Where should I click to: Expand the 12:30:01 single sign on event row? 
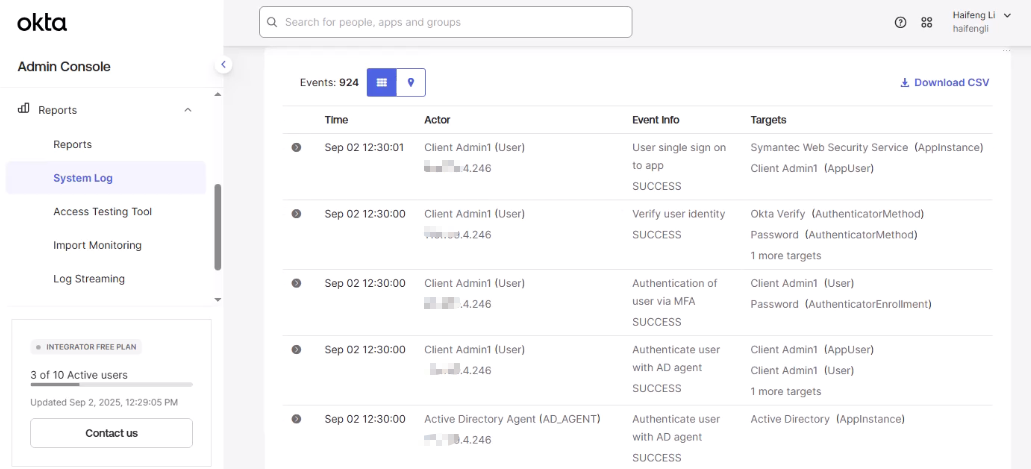[297, 147]
